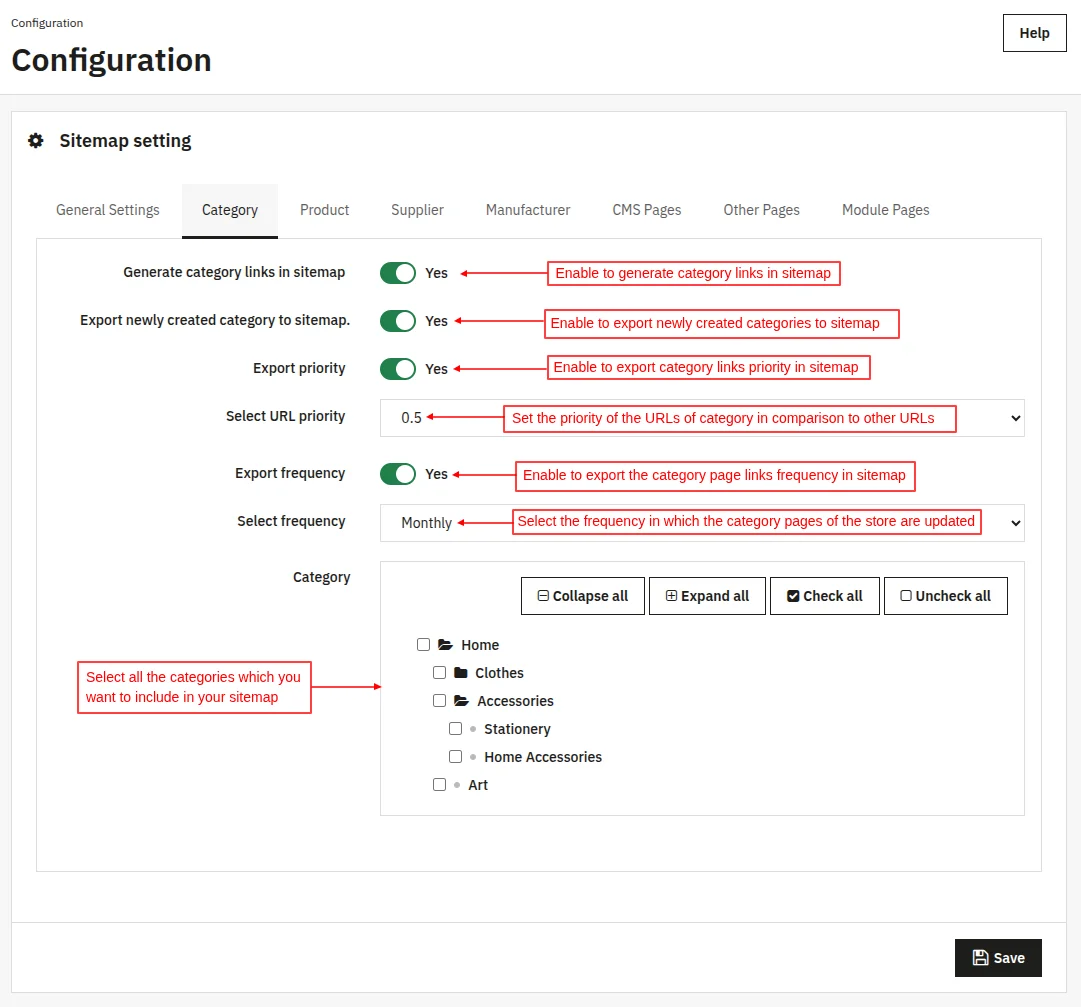Select the Clothes tree label
The height and width of the screenshot is (1007, 1081).
tap(499, 673)
